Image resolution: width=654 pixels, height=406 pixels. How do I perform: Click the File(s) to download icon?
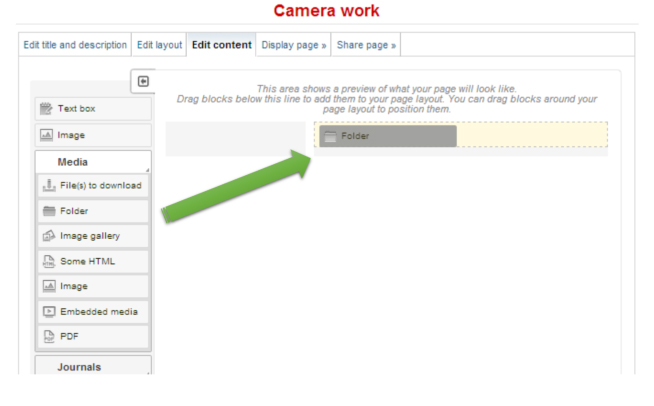click(47, 185)
